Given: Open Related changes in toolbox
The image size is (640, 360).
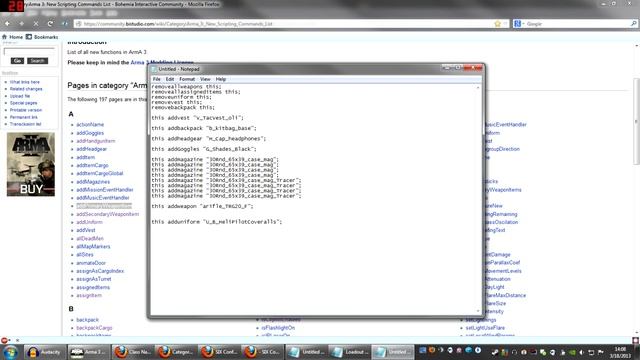Looking at the screenshot, I should click(26, 89).
